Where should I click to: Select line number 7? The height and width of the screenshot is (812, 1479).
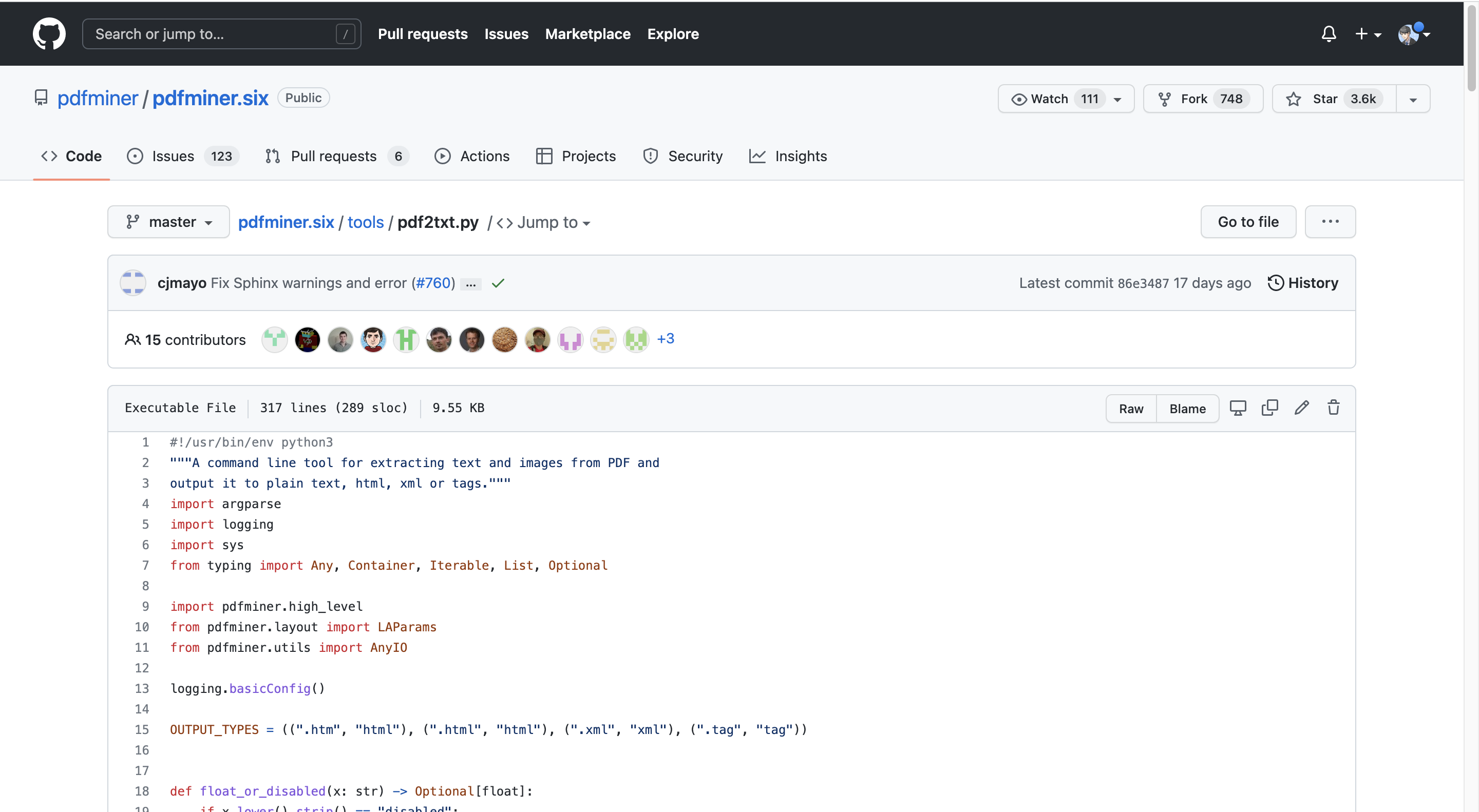[x=145, y=566]
